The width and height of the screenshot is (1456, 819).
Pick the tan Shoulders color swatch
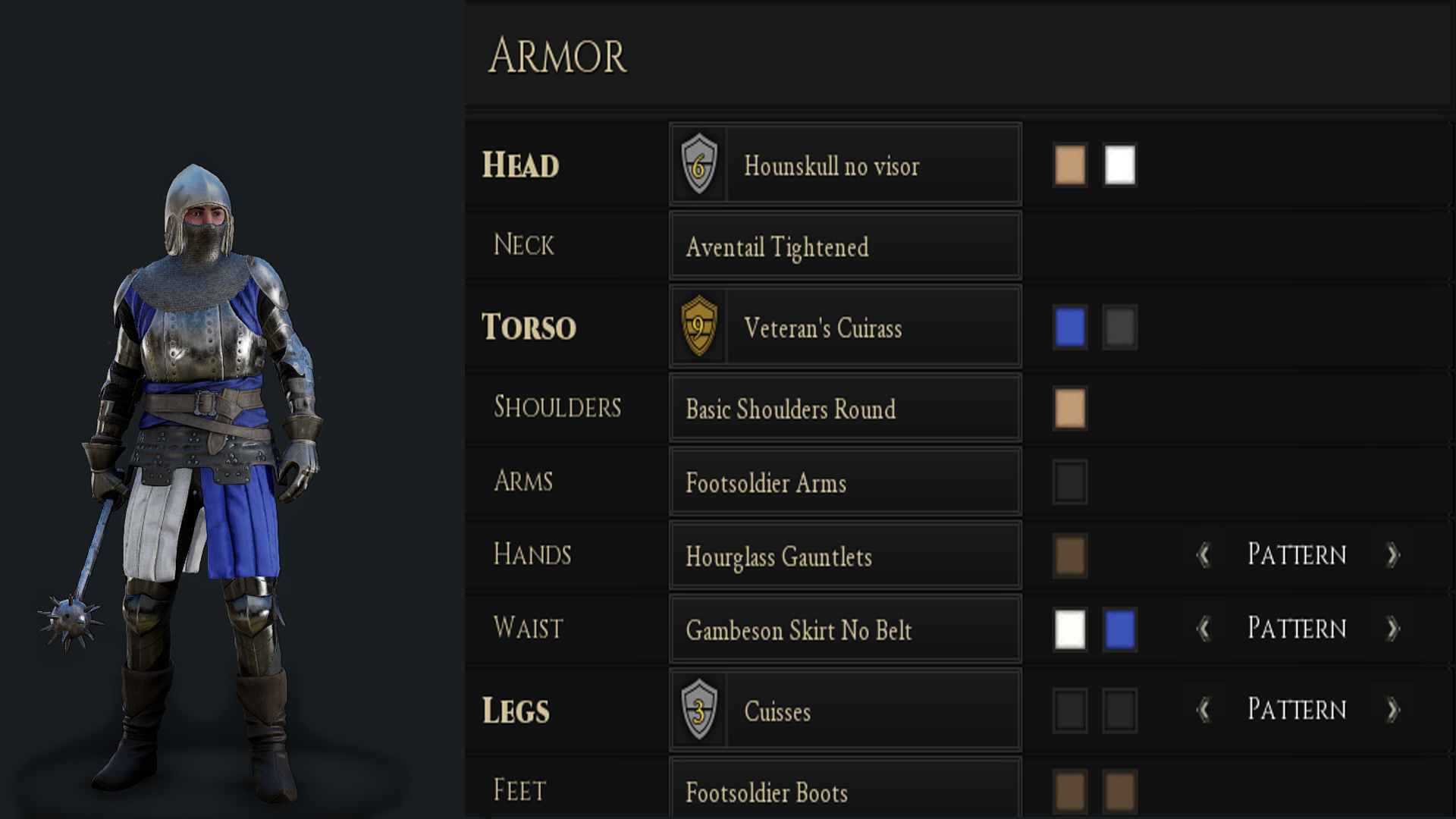pyautogui.click(x=1069, y=409)
